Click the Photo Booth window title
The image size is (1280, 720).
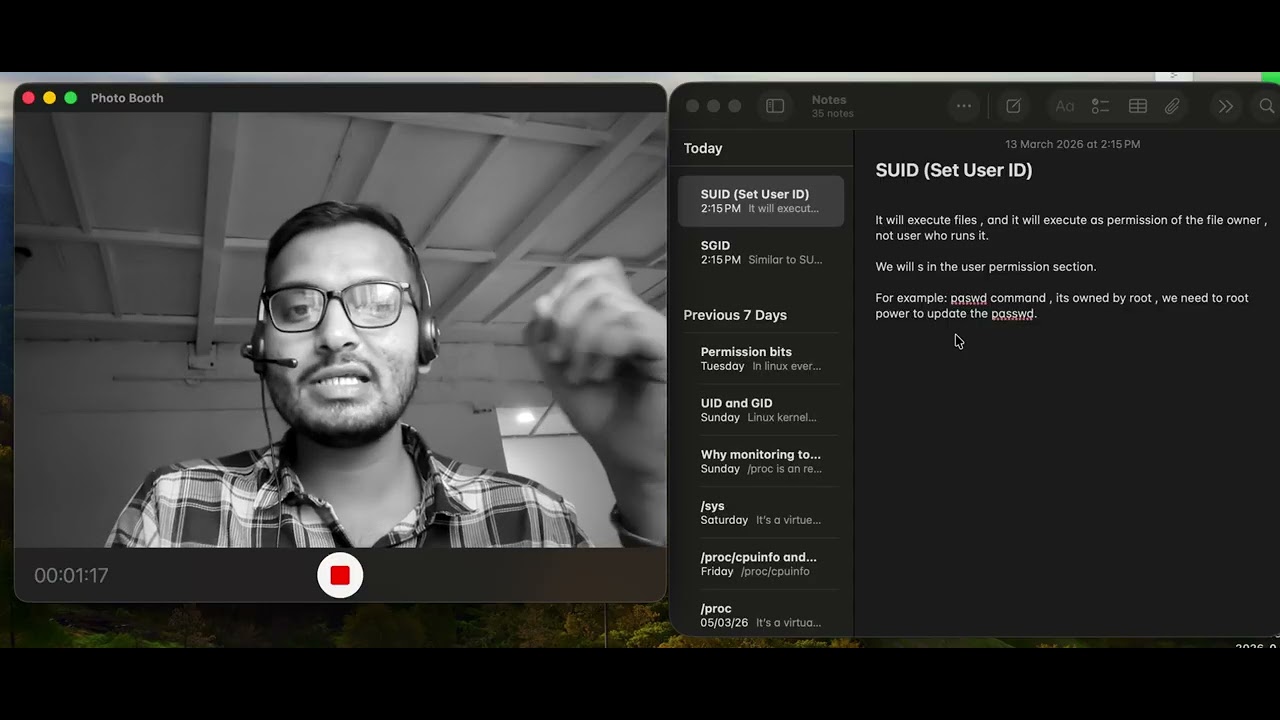(x=127, y=98)
